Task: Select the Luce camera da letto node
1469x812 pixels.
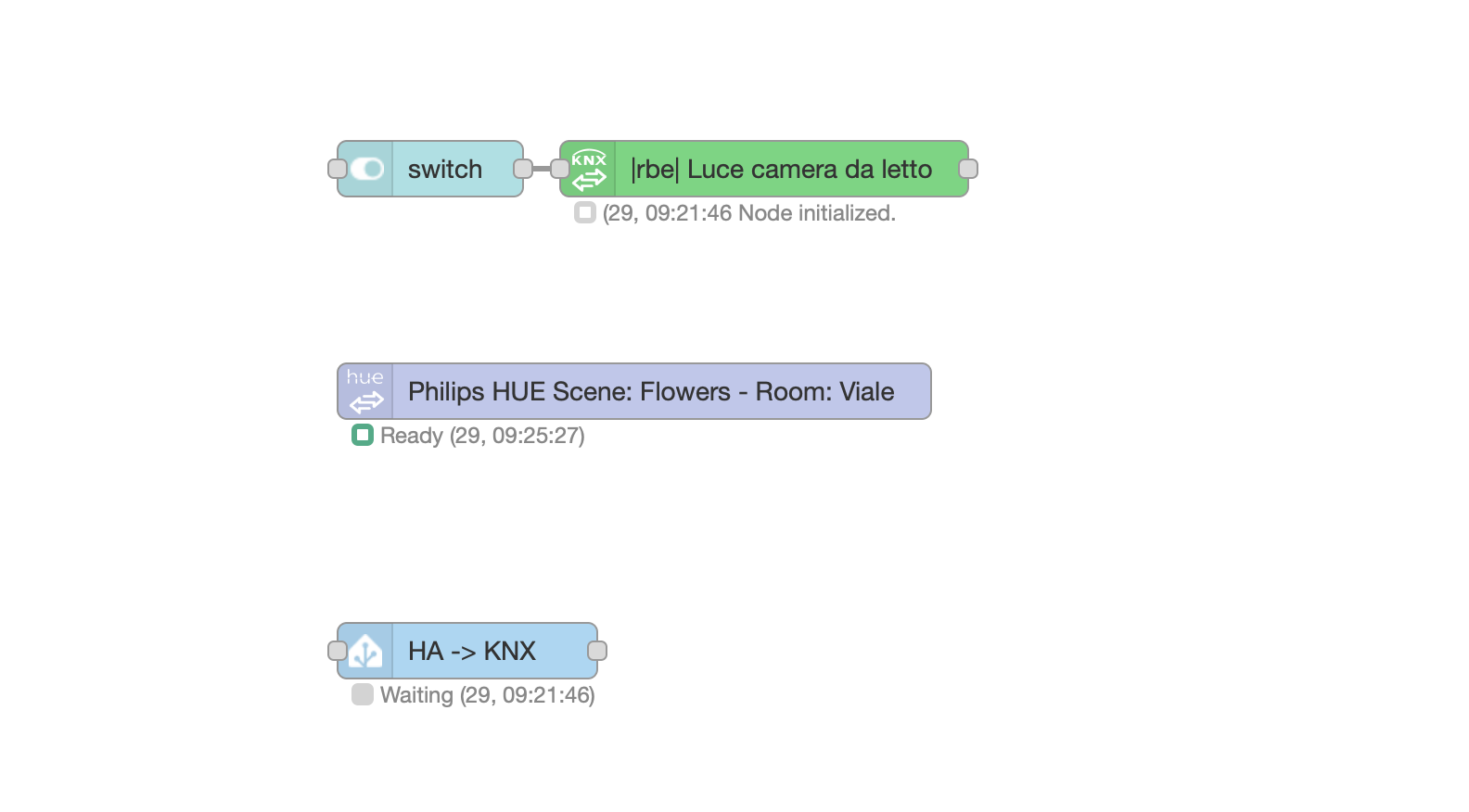Action: click(764, 169)
